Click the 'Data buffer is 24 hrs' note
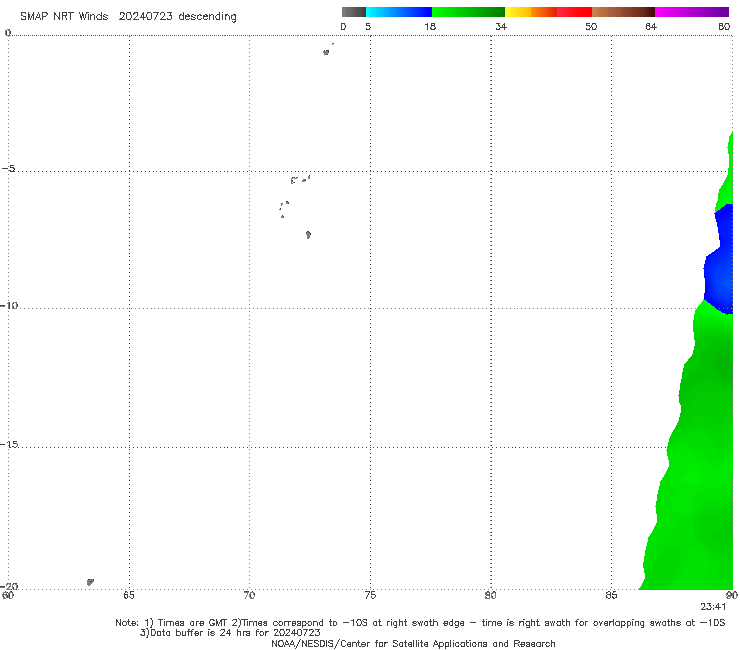Viewport: 740px width, 650px height. pyautogui.click(x=230, y=633)
